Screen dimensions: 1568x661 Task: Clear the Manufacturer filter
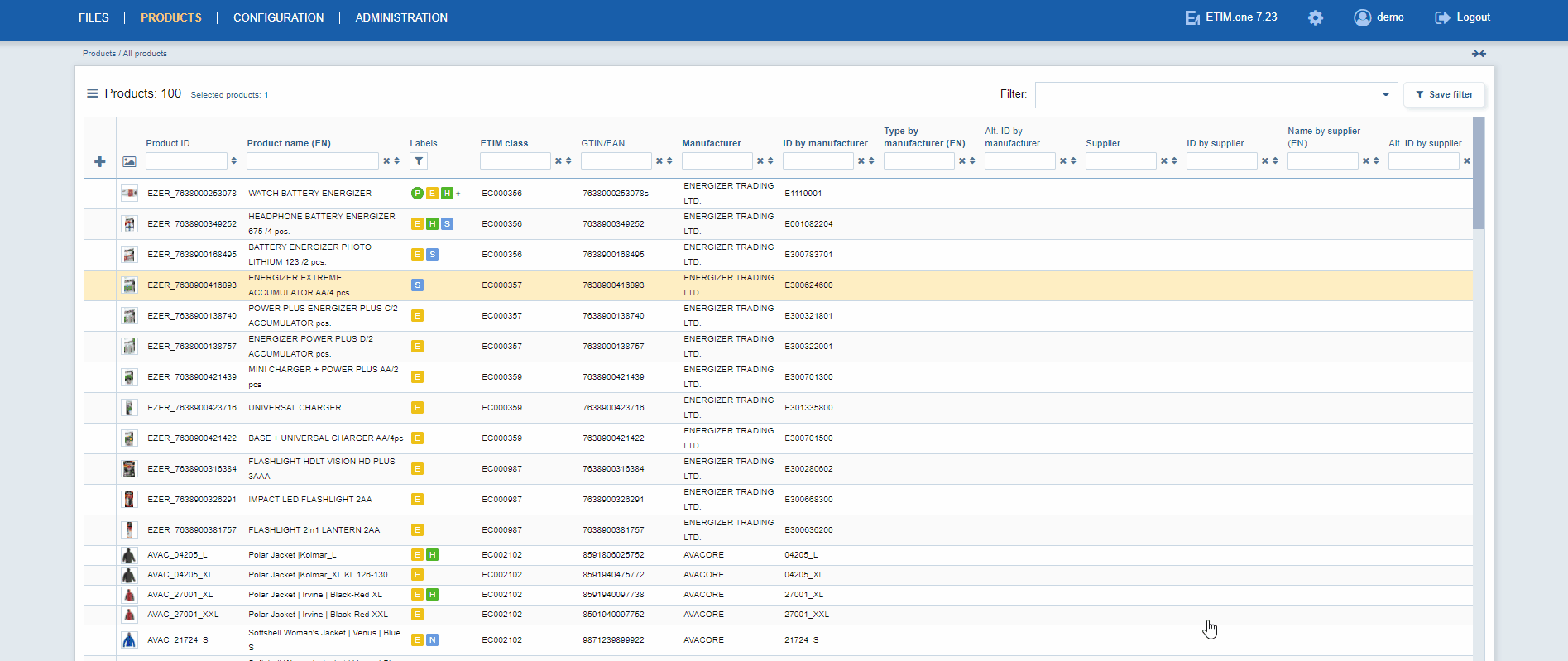point(760,161)
